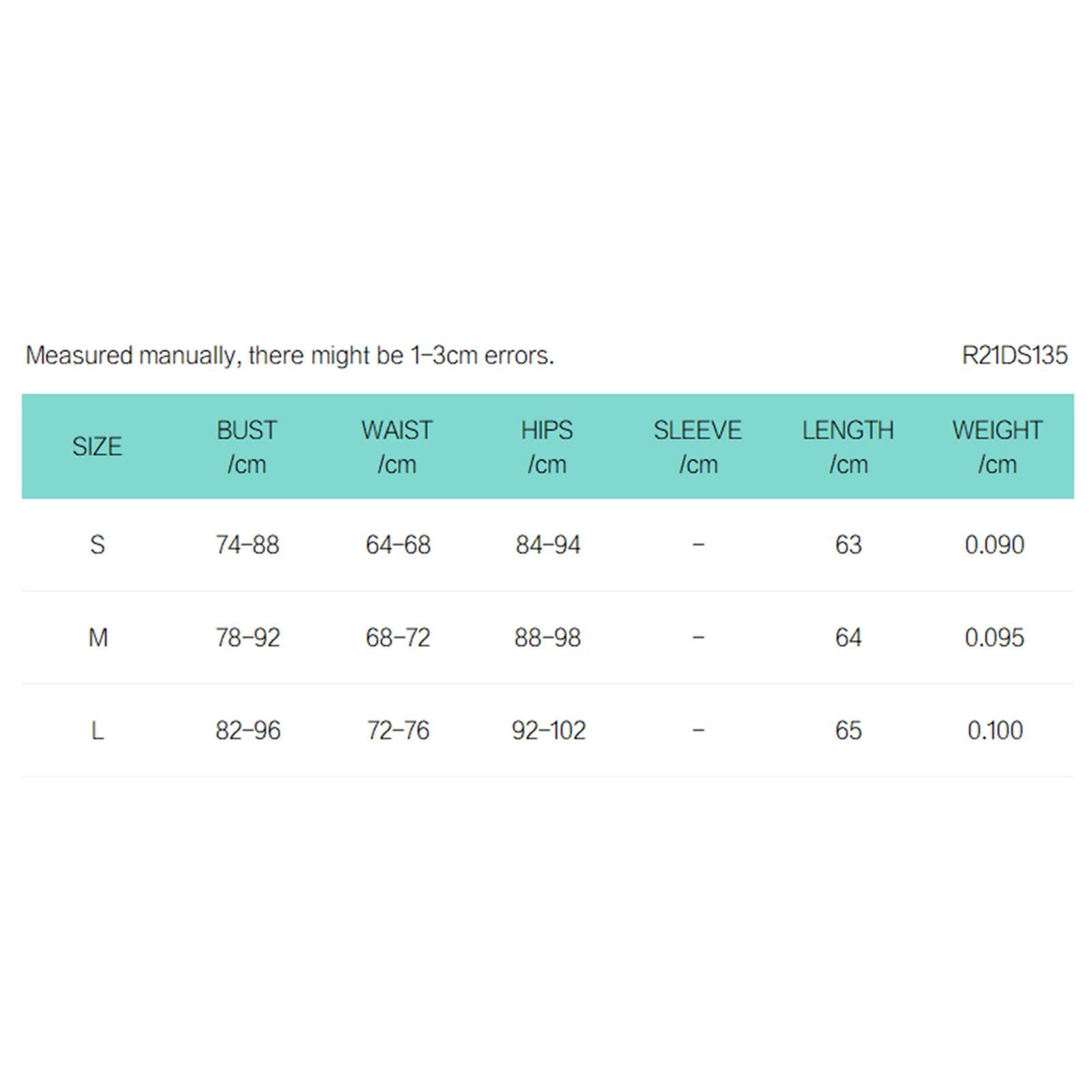The image size is (1092, 1092).
Task: Click the hips value 84-94
Action: 548,545
